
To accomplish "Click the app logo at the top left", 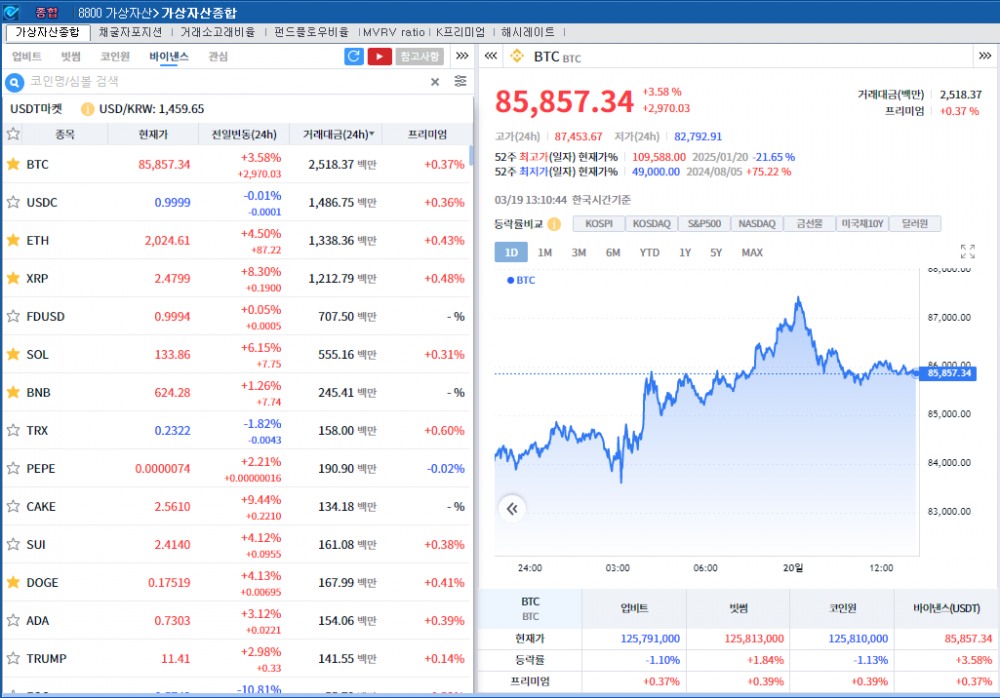I will (x=12, y=12).
